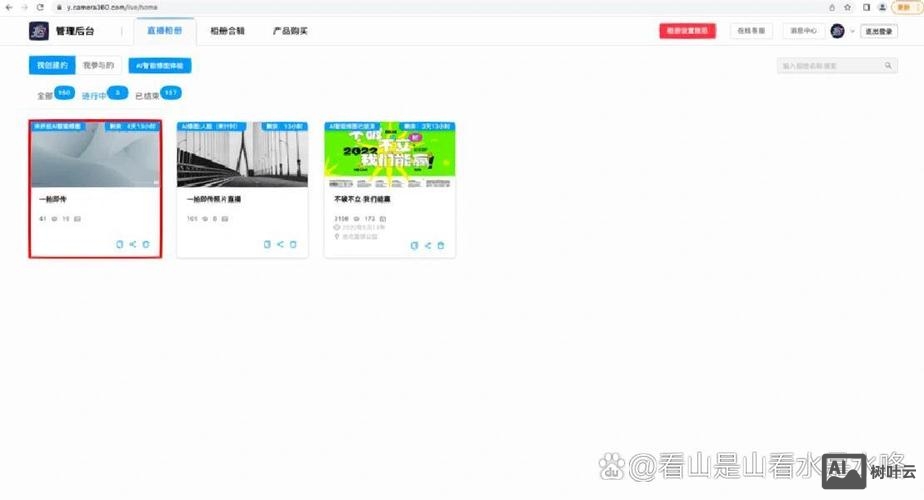Click the user avatar in the header
Screen dimensions: 924x500
coord(837,31)
